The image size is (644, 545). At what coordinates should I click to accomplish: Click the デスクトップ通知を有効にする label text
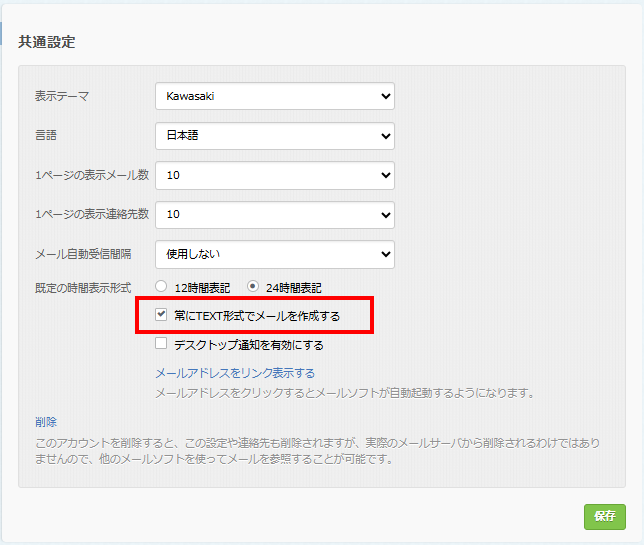248,345
